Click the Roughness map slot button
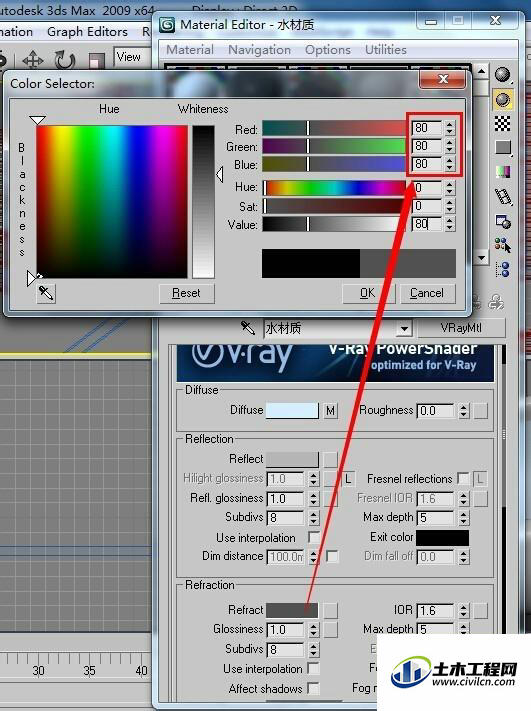Image resolution: width=531 pixels, height=711 pixels. (x=481, y=411)
